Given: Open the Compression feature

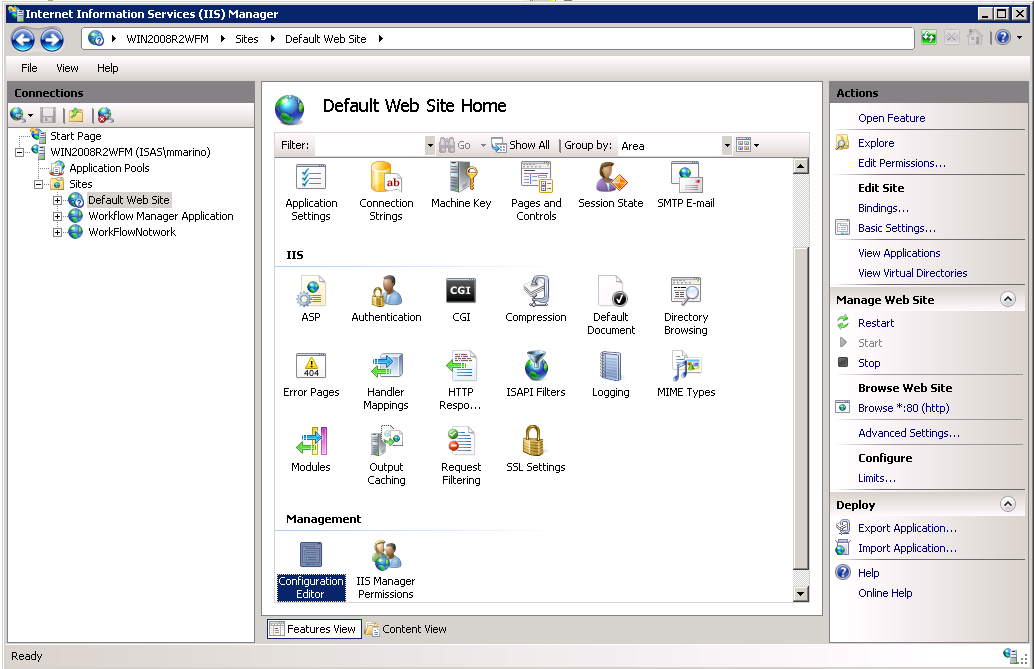Looking at the screenshot, I should (x=536, y=300).
